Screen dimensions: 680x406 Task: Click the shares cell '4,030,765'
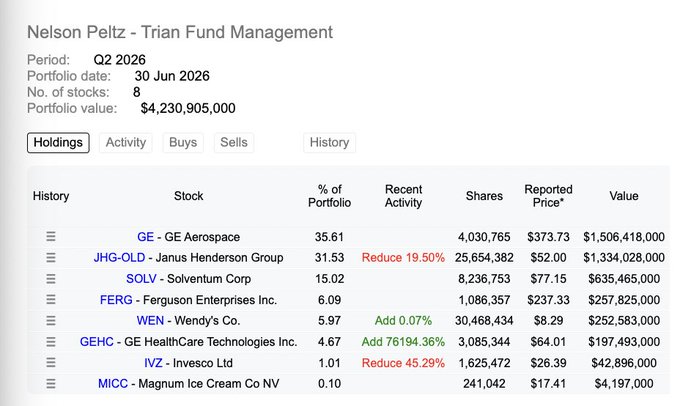point(484,237)
